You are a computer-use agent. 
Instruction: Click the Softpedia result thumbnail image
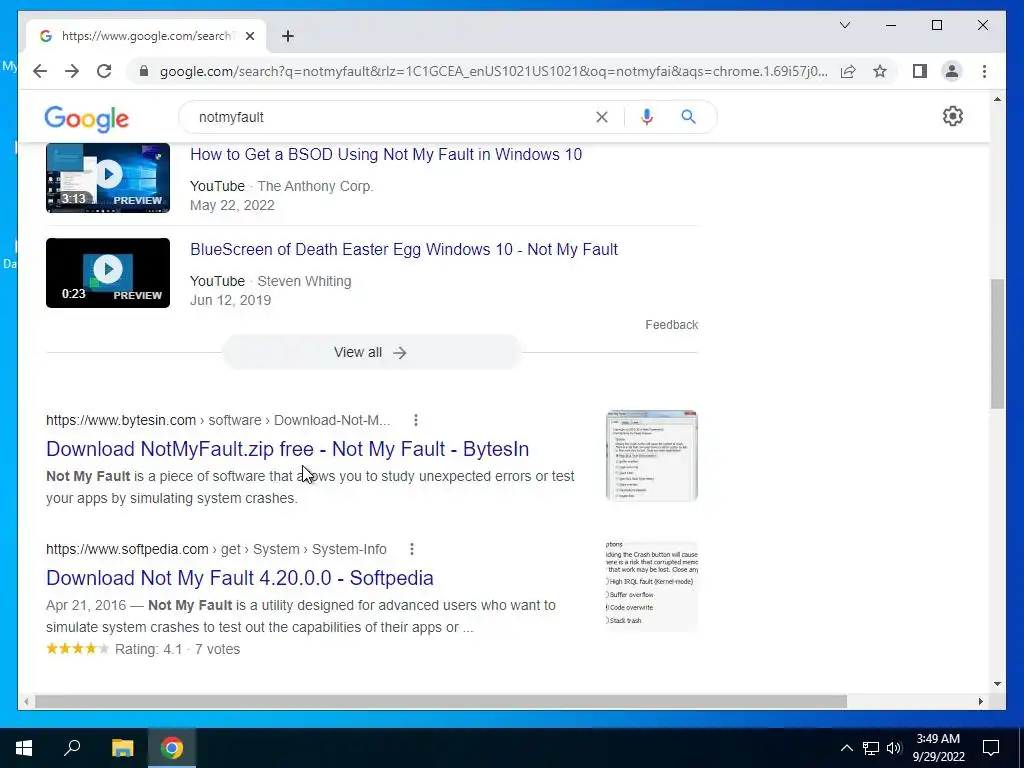(652, 585)
